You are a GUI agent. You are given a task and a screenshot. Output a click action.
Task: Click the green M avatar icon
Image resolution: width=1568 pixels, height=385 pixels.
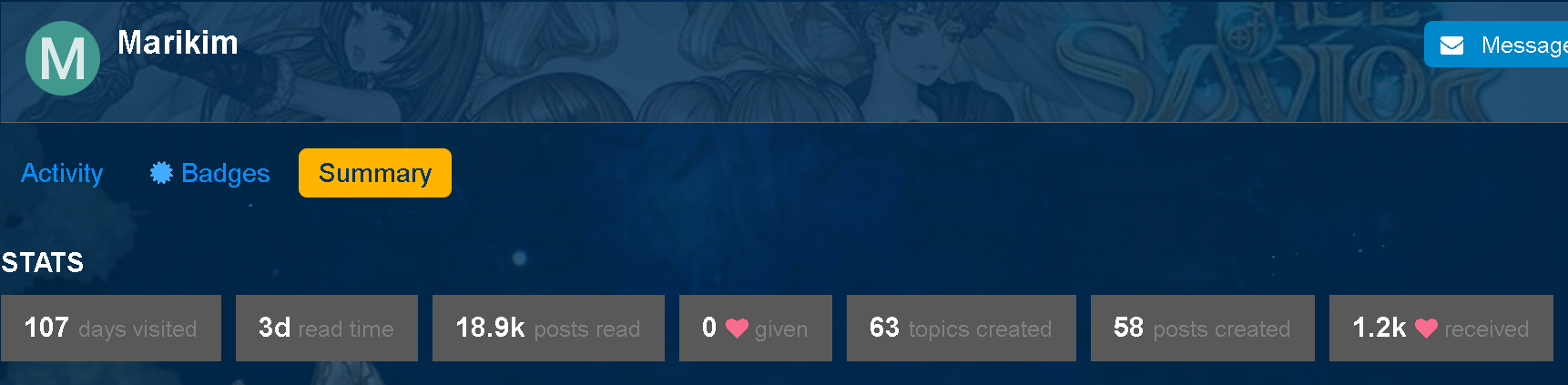tap(63, 58)
